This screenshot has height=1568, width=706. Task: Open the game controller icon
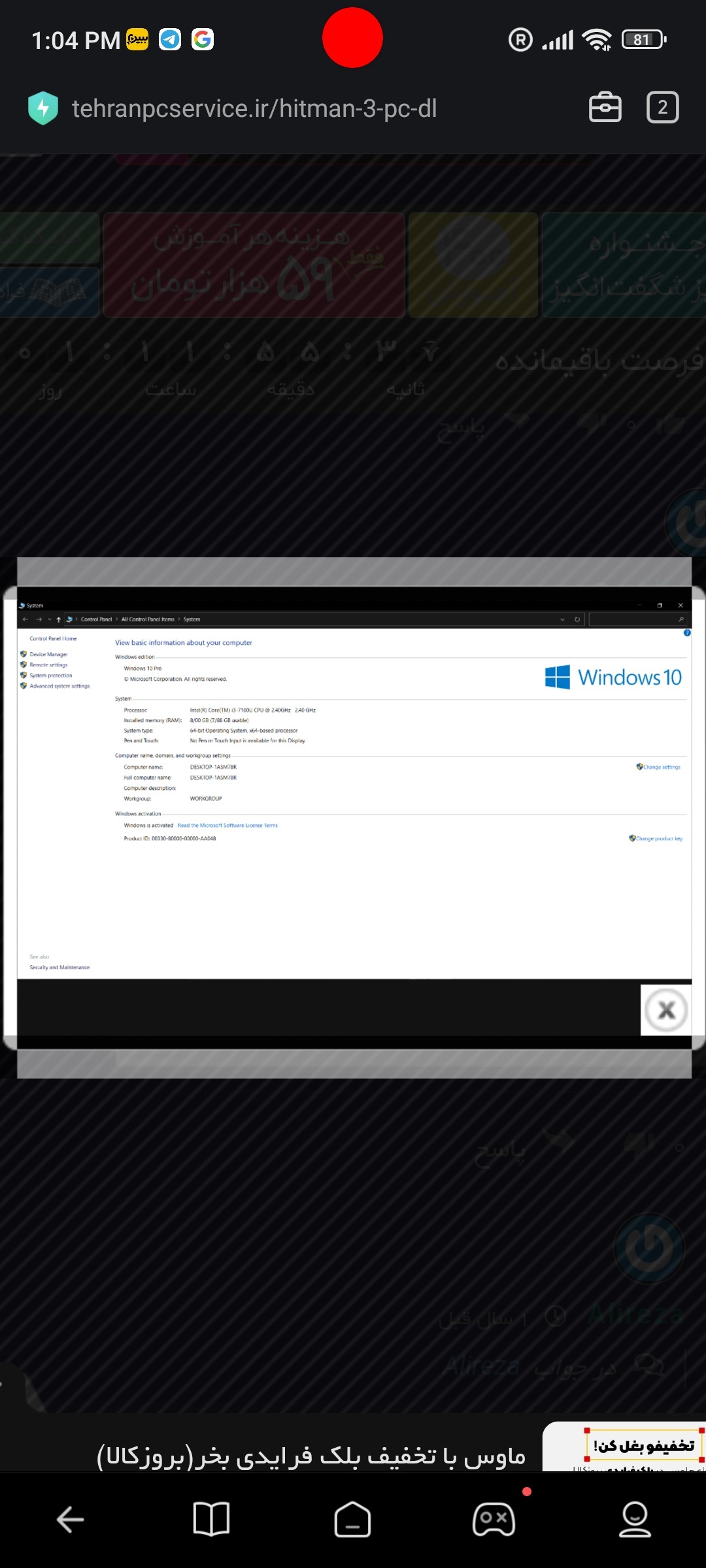coord(494,1520)
